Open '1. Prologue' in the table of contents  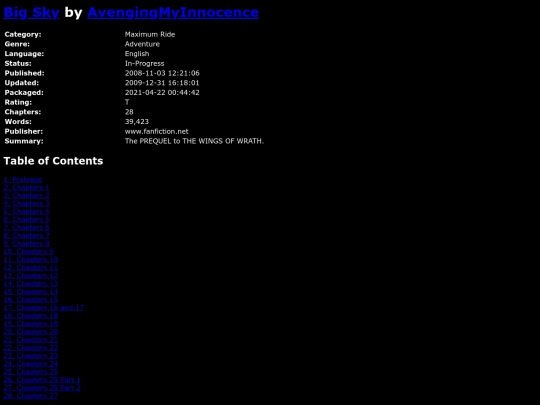click(23, 179)
